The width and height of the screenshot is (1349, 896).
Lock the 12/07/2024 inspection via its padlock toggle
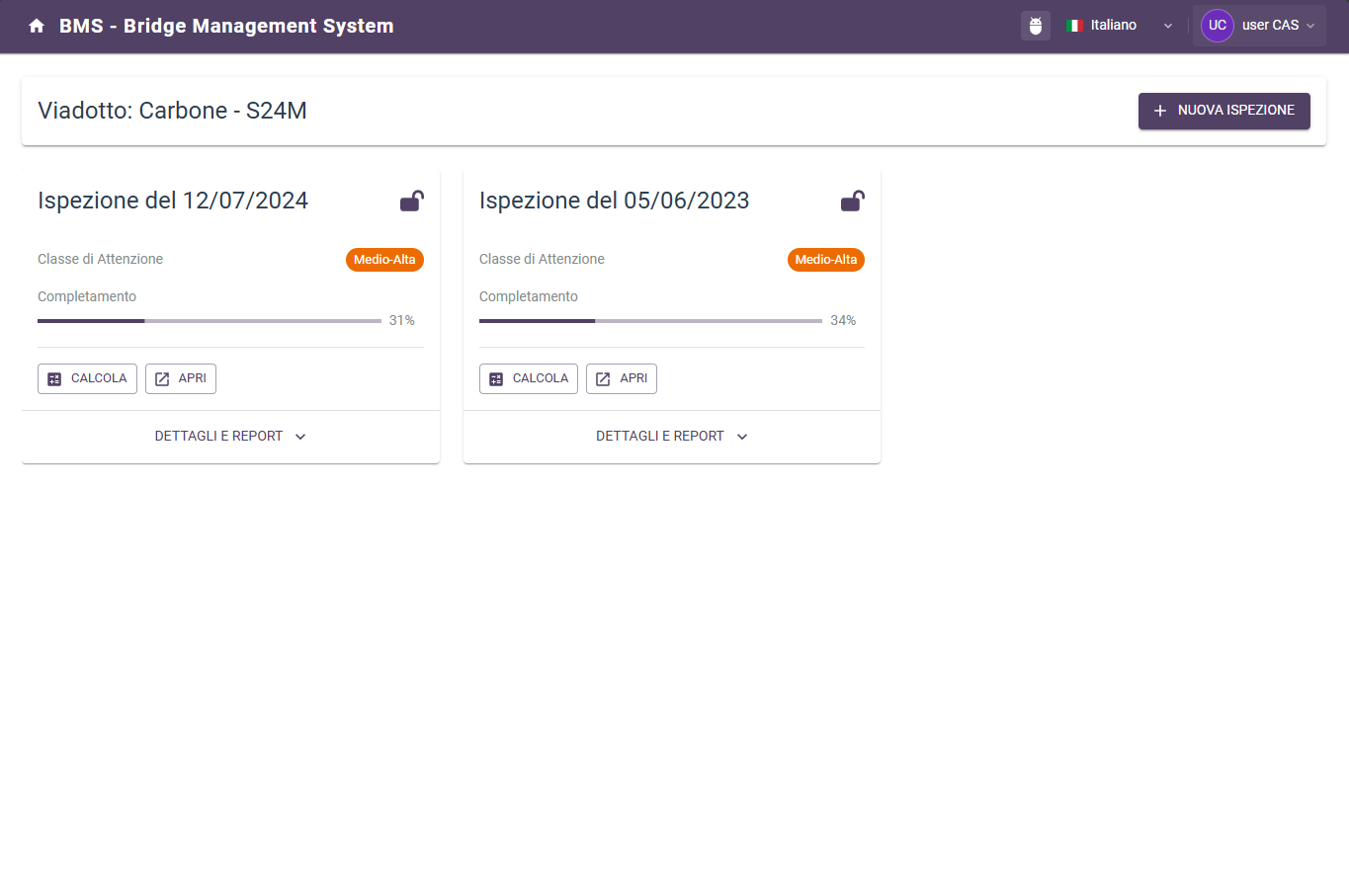point(411,201)
